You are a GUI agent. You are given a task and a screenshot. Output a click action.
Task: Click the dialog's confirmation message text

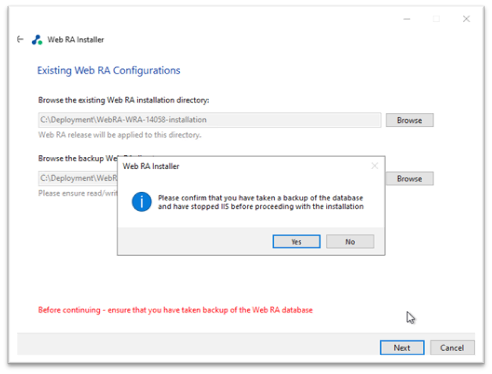click(x=261, y=202)
